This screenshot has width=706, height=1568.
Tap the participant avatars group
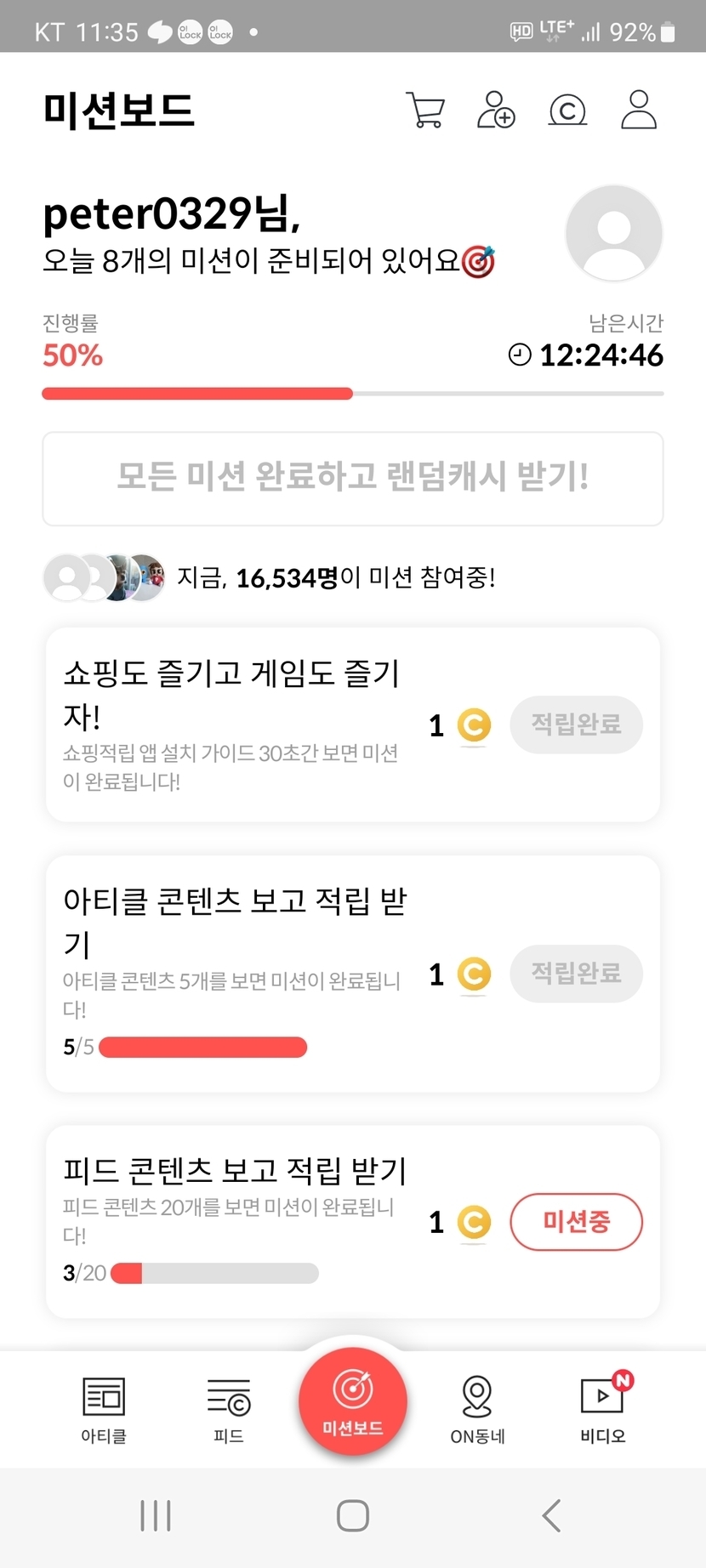tap(105, 578)
